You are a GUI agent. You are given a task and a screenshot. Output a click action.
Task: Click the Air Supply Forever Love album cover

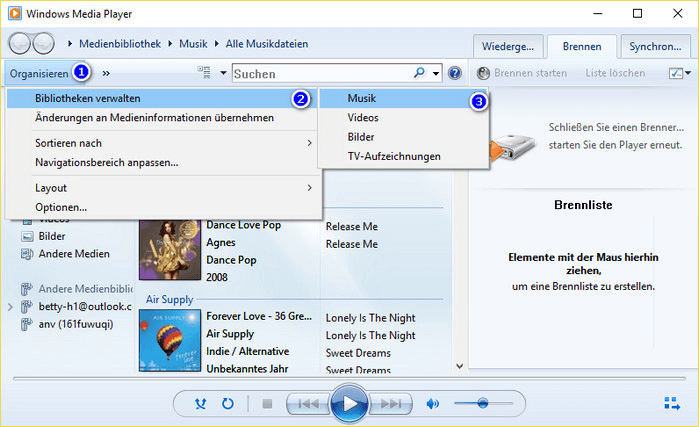pos(170,341)
